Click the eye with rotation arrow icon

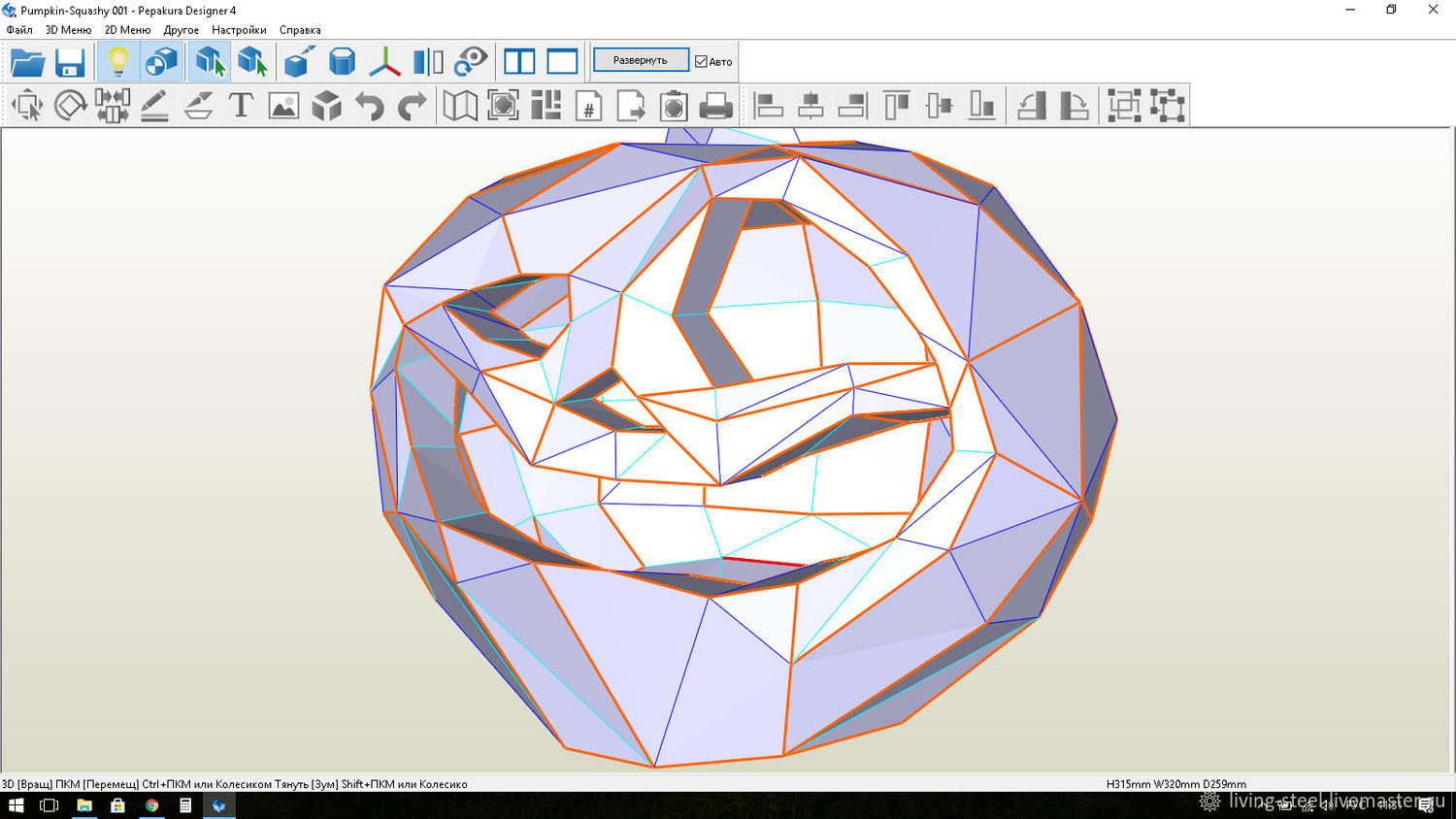(x=471, y=62)
